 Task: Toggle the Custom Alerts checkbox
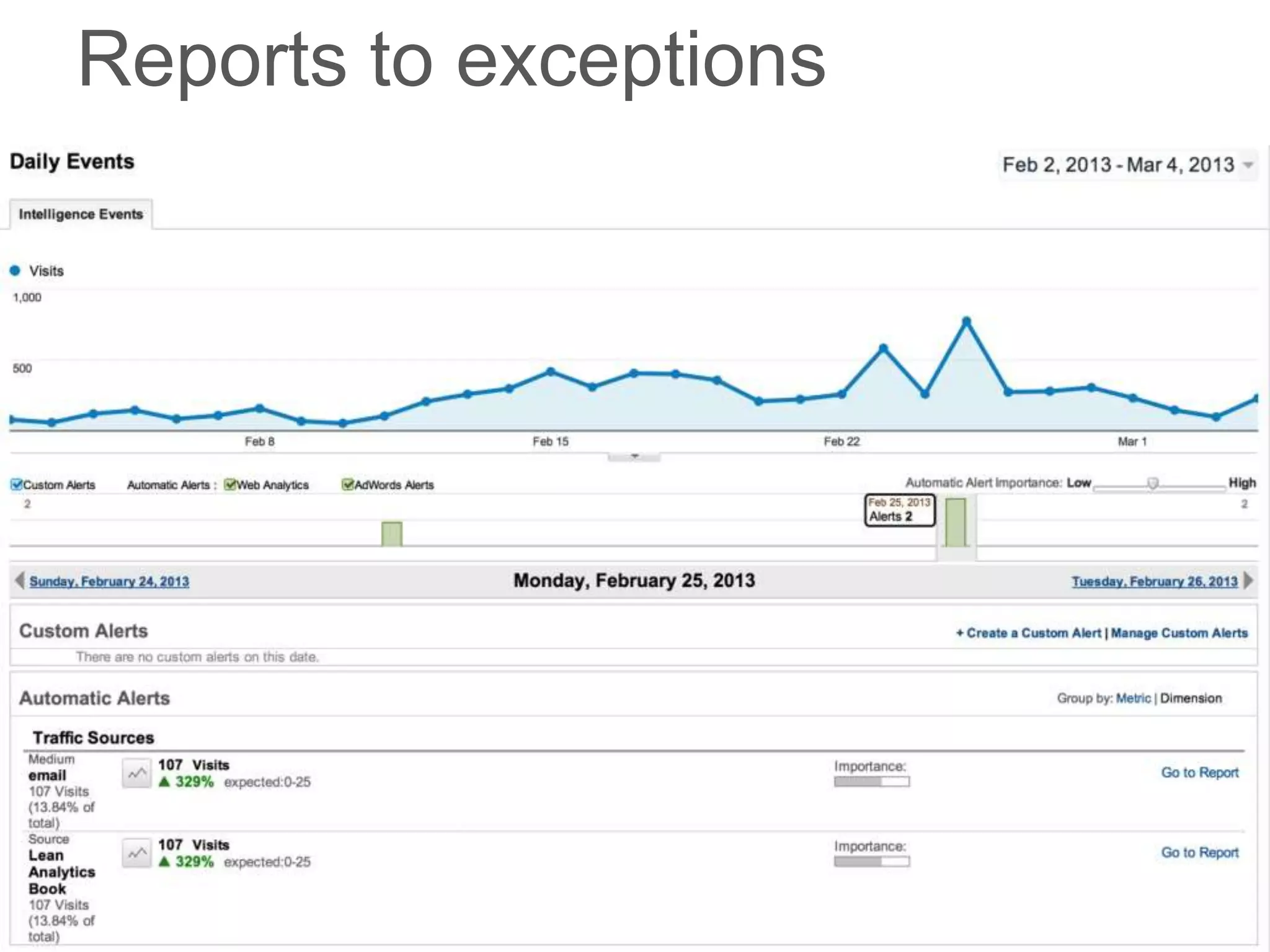(17, 485)
